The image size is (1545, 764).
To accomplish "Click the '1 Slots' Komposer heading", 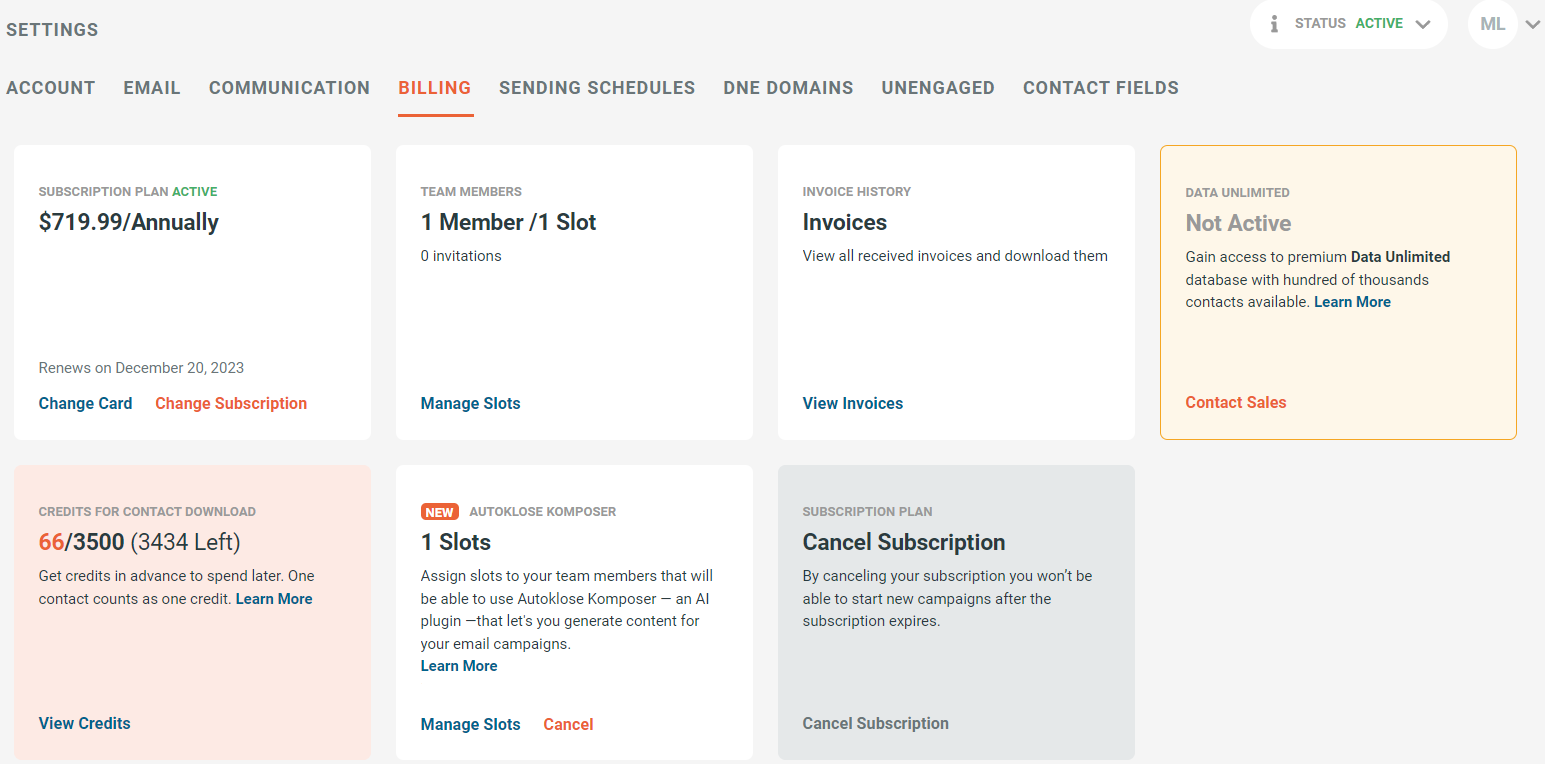I will (456, 542).
